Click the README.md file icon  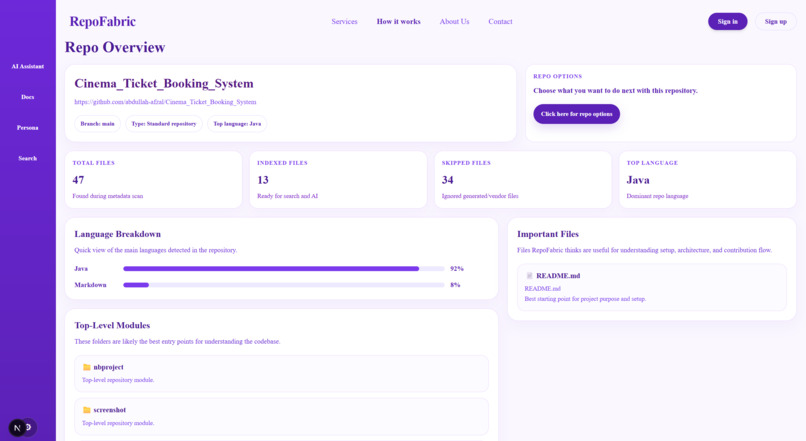[x=529, y=276]
